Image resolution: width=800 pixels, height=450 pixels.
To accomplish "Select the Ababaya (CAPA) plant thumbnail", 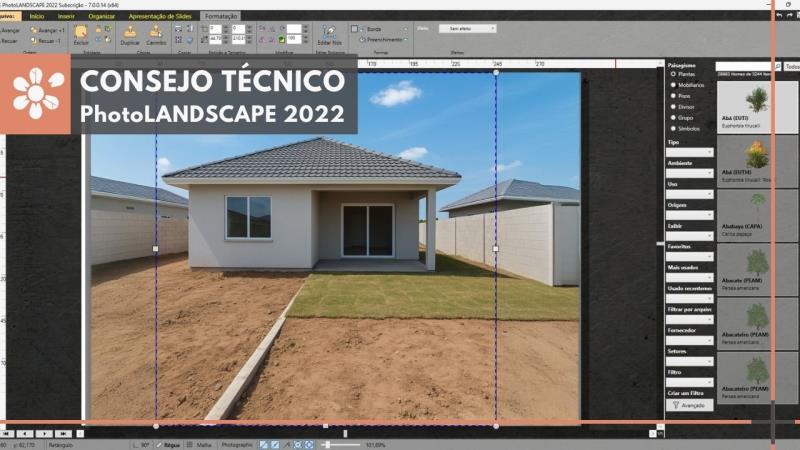I will click(x=757, y=215).
